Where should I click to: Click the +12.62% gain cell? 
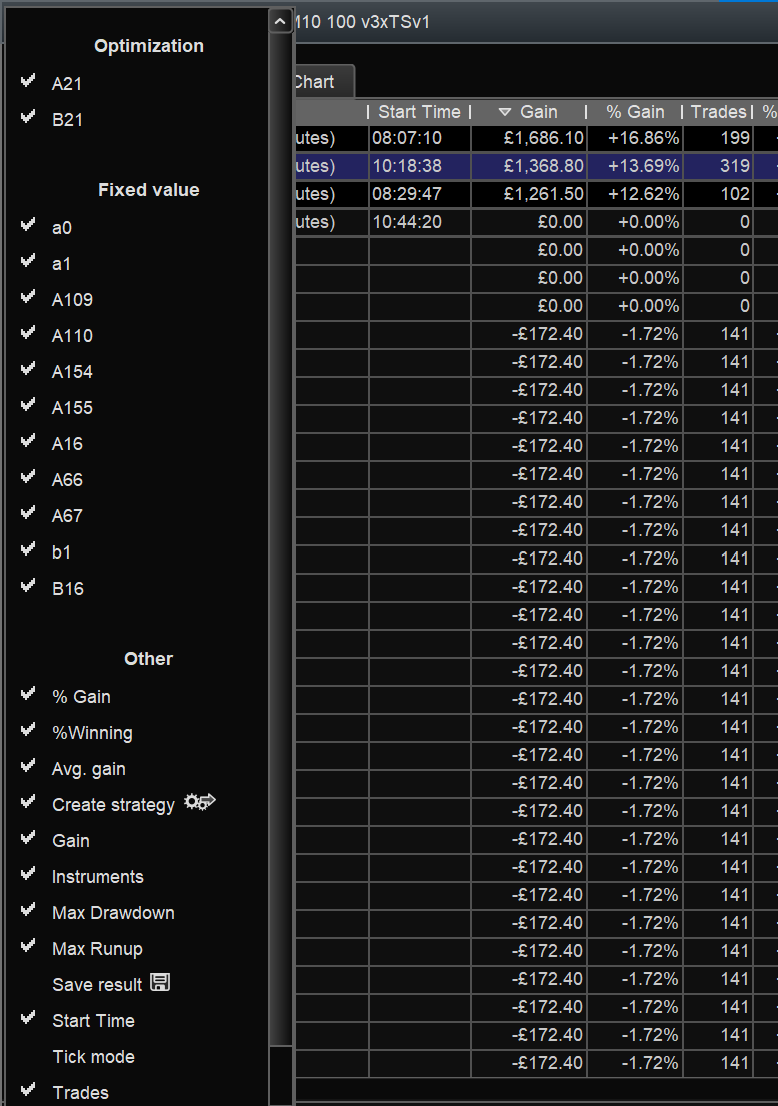(x=635, y=194)
